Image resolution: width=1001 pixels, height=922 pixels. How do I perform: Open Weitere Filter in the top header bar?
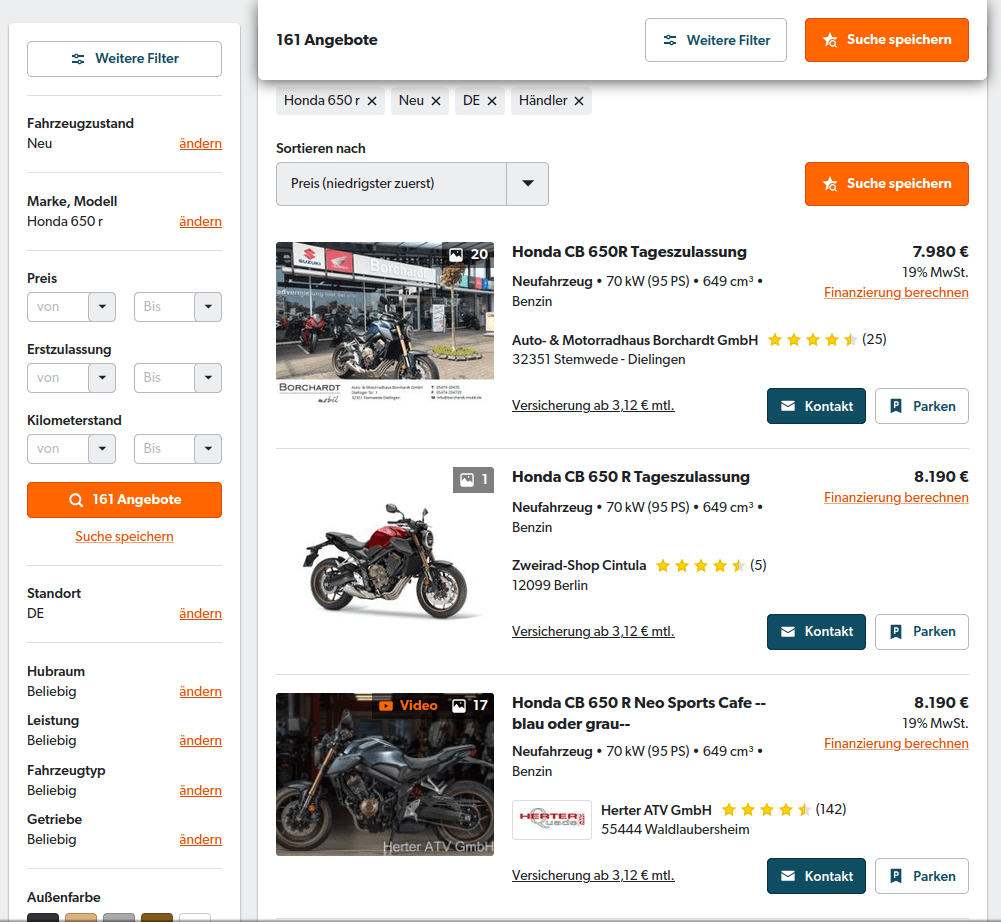(x=716, y=40)
